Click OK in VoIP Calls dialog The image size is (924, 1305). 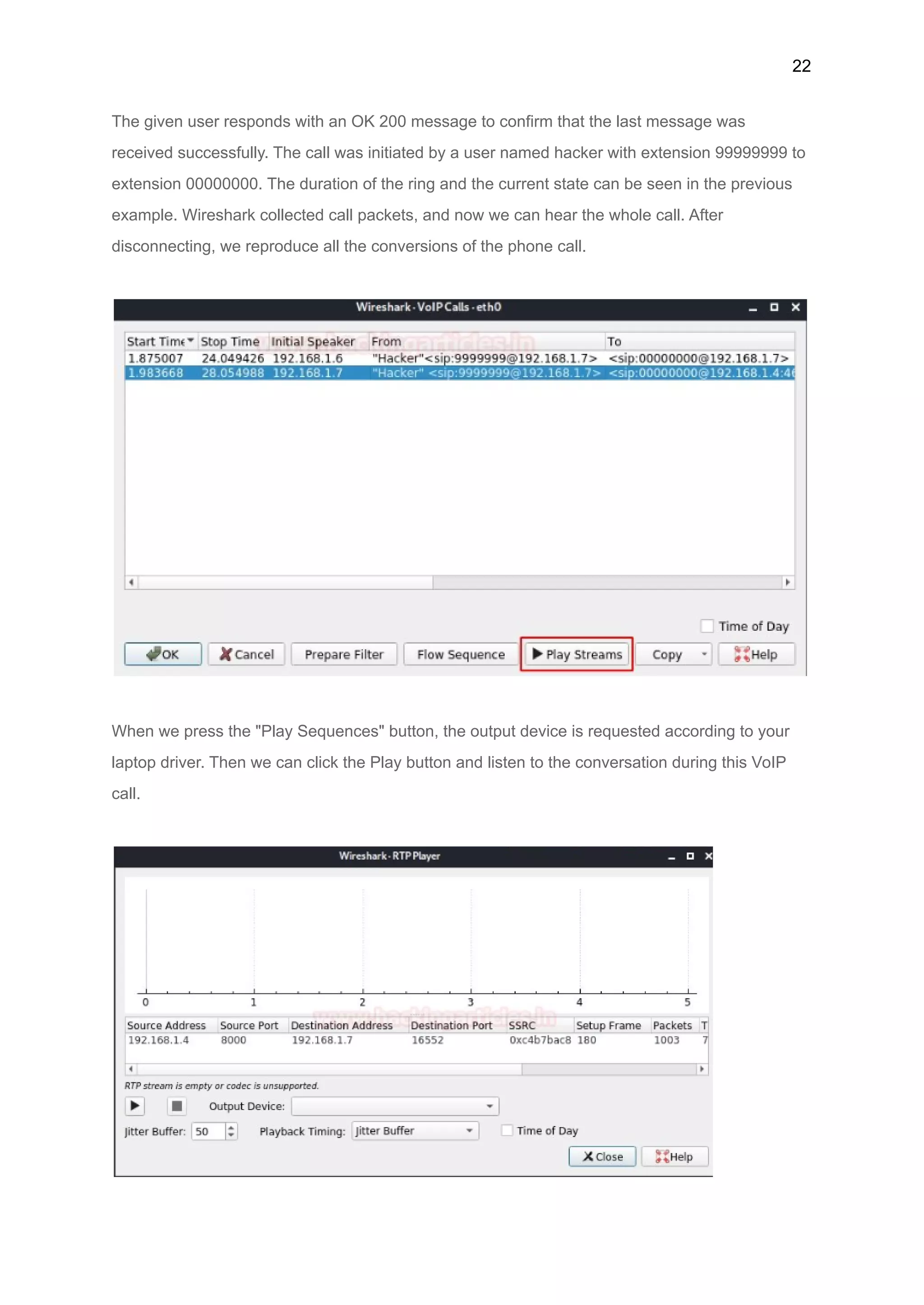[x=163, y=654]
